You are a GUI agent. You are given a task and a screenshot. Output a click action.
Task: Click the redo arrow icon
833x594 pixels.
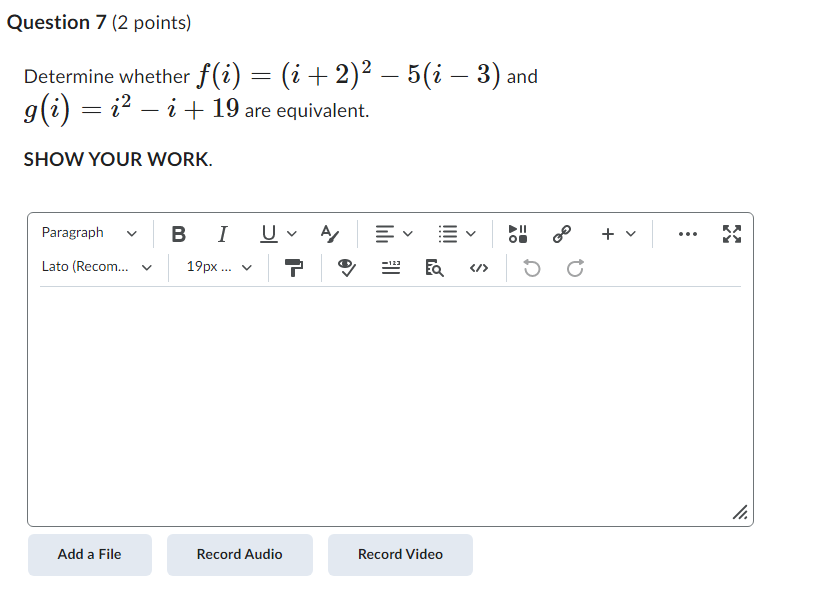[x=572, y=267]
